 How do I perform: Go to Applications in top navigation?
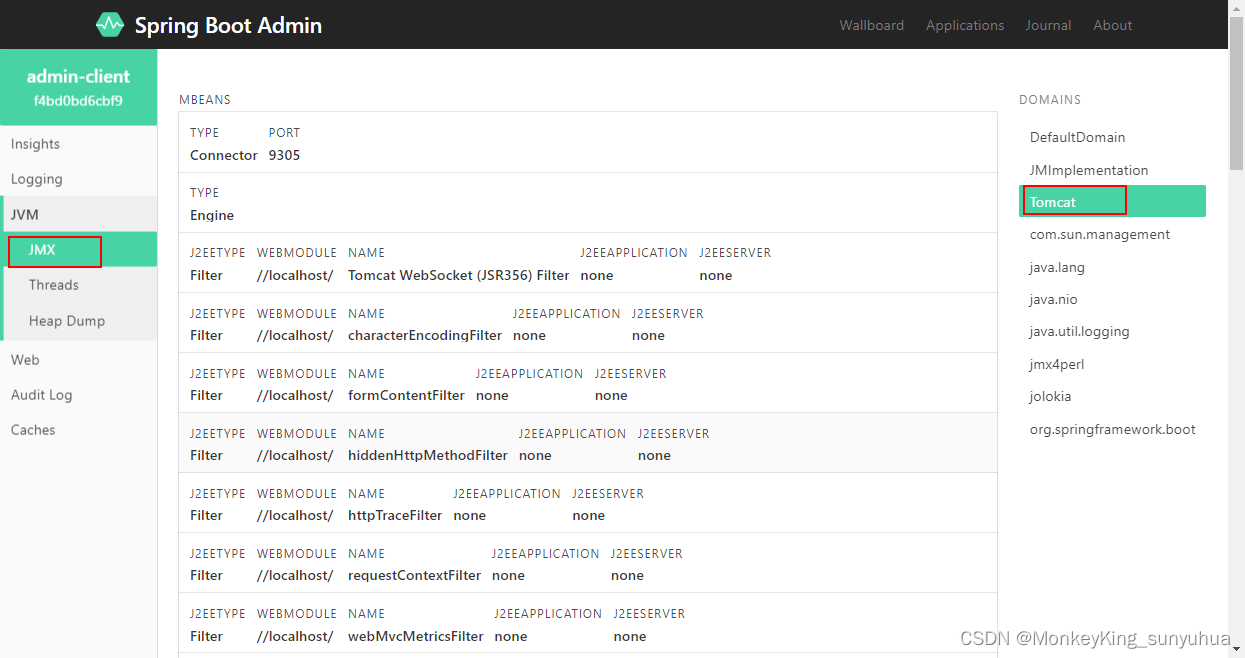pos(965,25)
